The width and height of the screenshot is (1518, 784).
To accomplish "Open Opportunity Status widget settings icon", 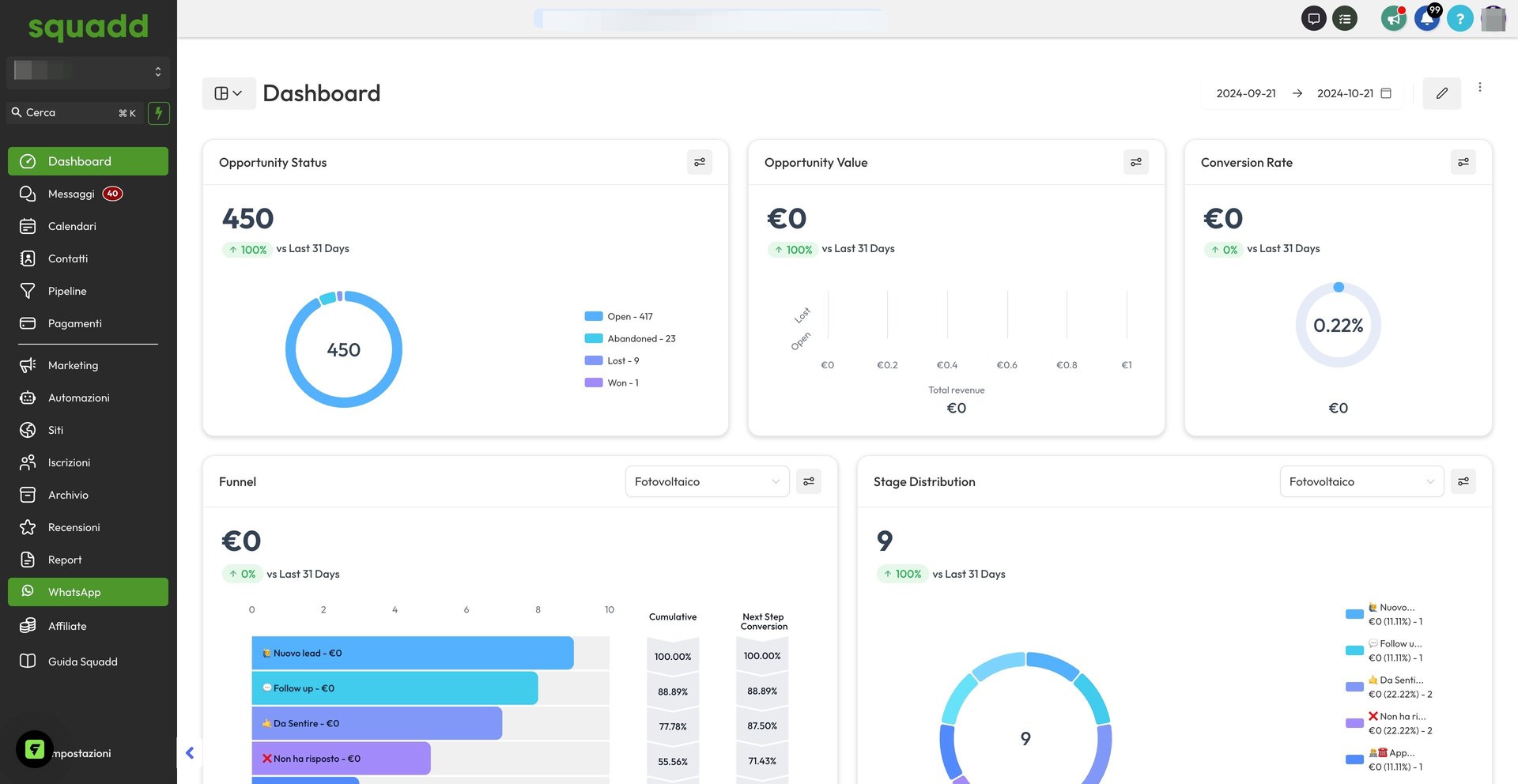I will [x=699, y=162].
